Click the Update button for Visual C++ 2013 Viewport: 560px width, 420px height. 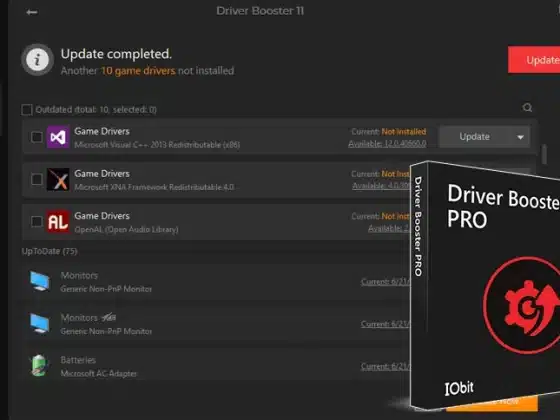point(475,137)
